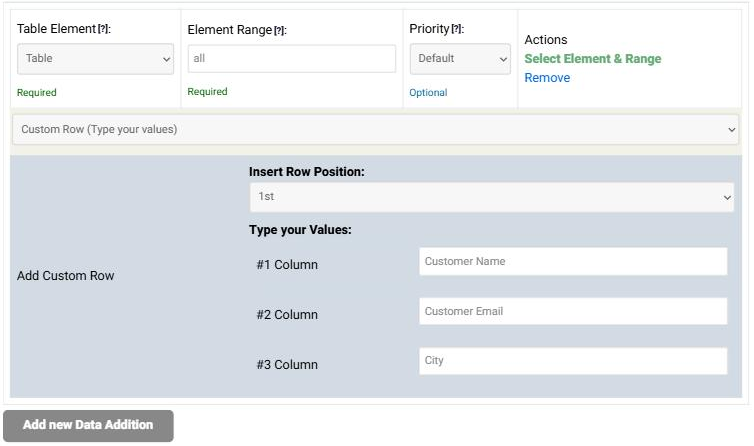
Task: Click the Element Range input field
Action: (291, 59)
